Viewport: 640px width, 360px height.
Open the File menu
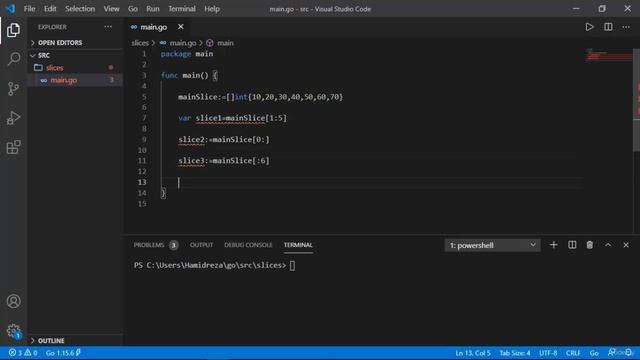29,9
